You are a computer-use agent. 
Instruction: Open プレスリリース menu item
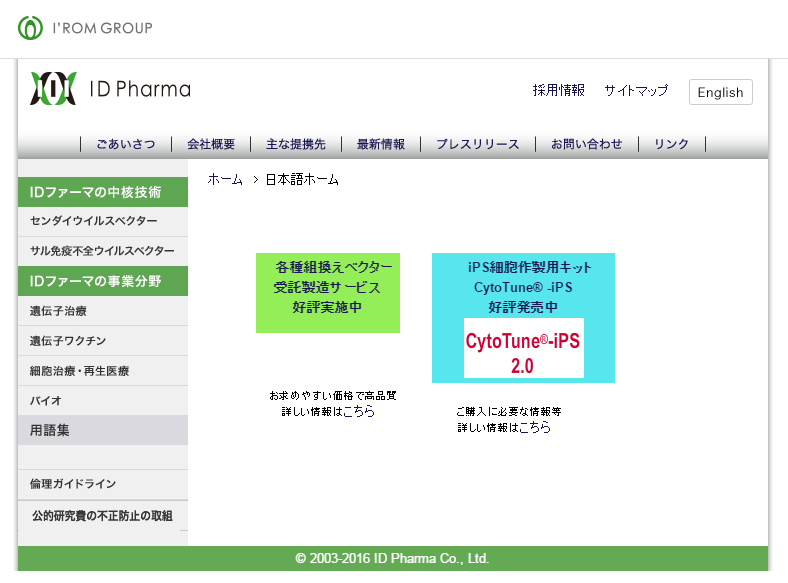coord(477,144)
